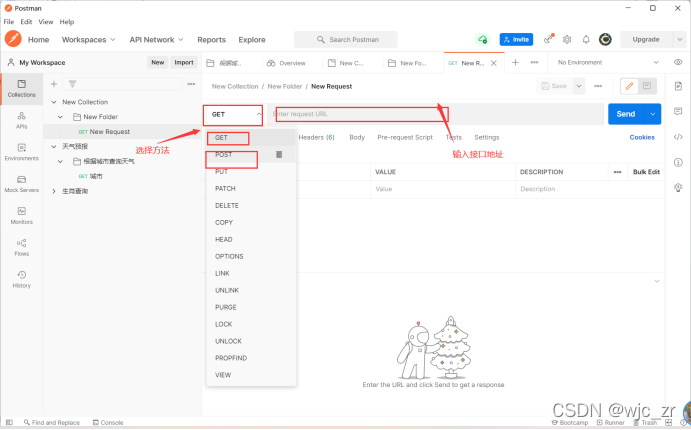Click the delete icon beside POST option
Viewport: 691px width, 430px height.
pyautogui.click(x=279, y=154)
